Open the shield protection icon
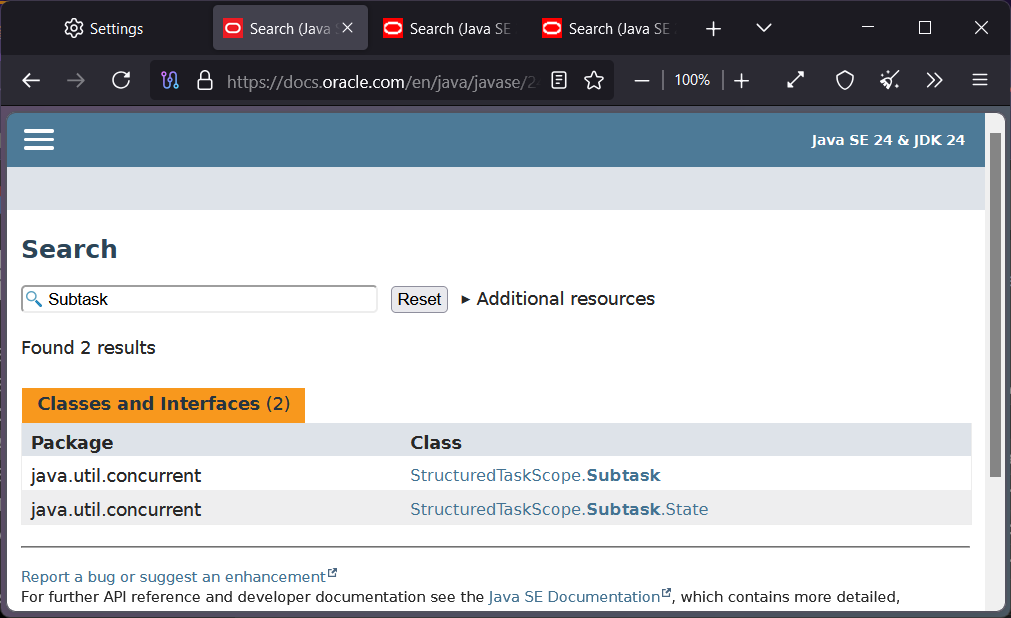Viewport: 1011px width, 618px height. [845, 80]
